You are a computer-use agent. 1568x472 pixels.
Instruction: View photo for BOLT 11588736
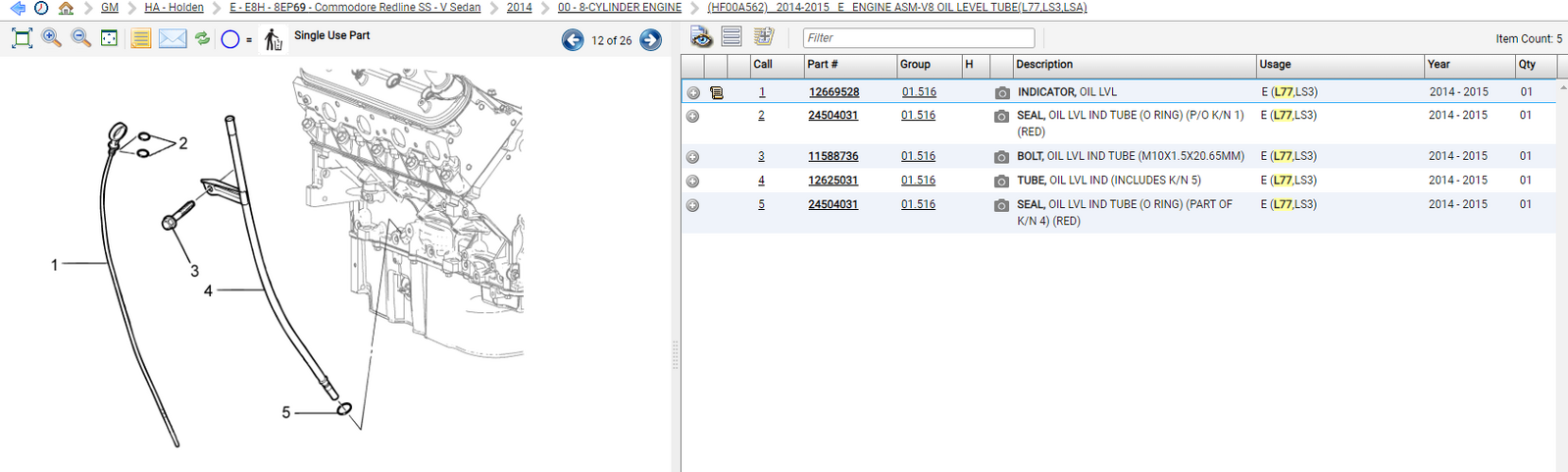tap(1001, 157)
